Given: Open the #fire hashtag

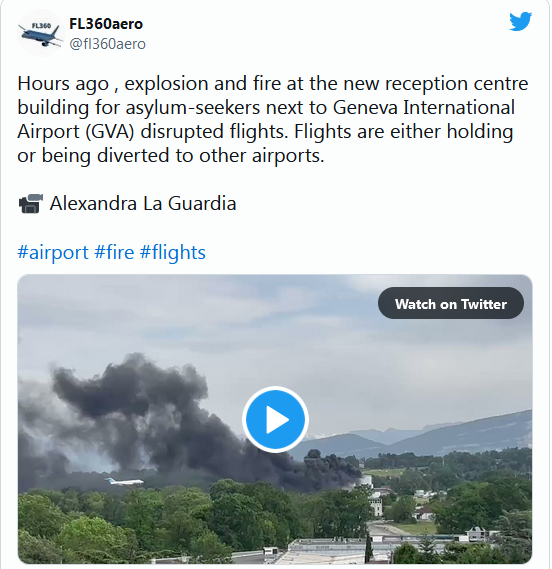Looking at the screenshot, I should tap(114, 252).
